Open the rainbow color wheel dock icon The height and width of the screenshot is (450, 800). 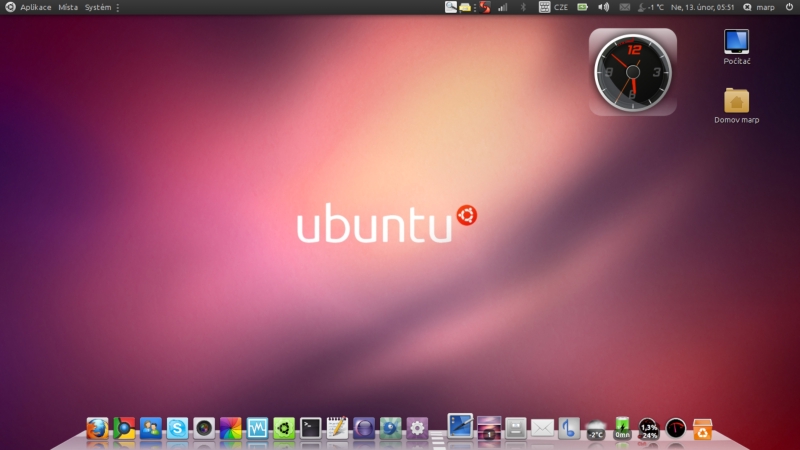(231, 428)
